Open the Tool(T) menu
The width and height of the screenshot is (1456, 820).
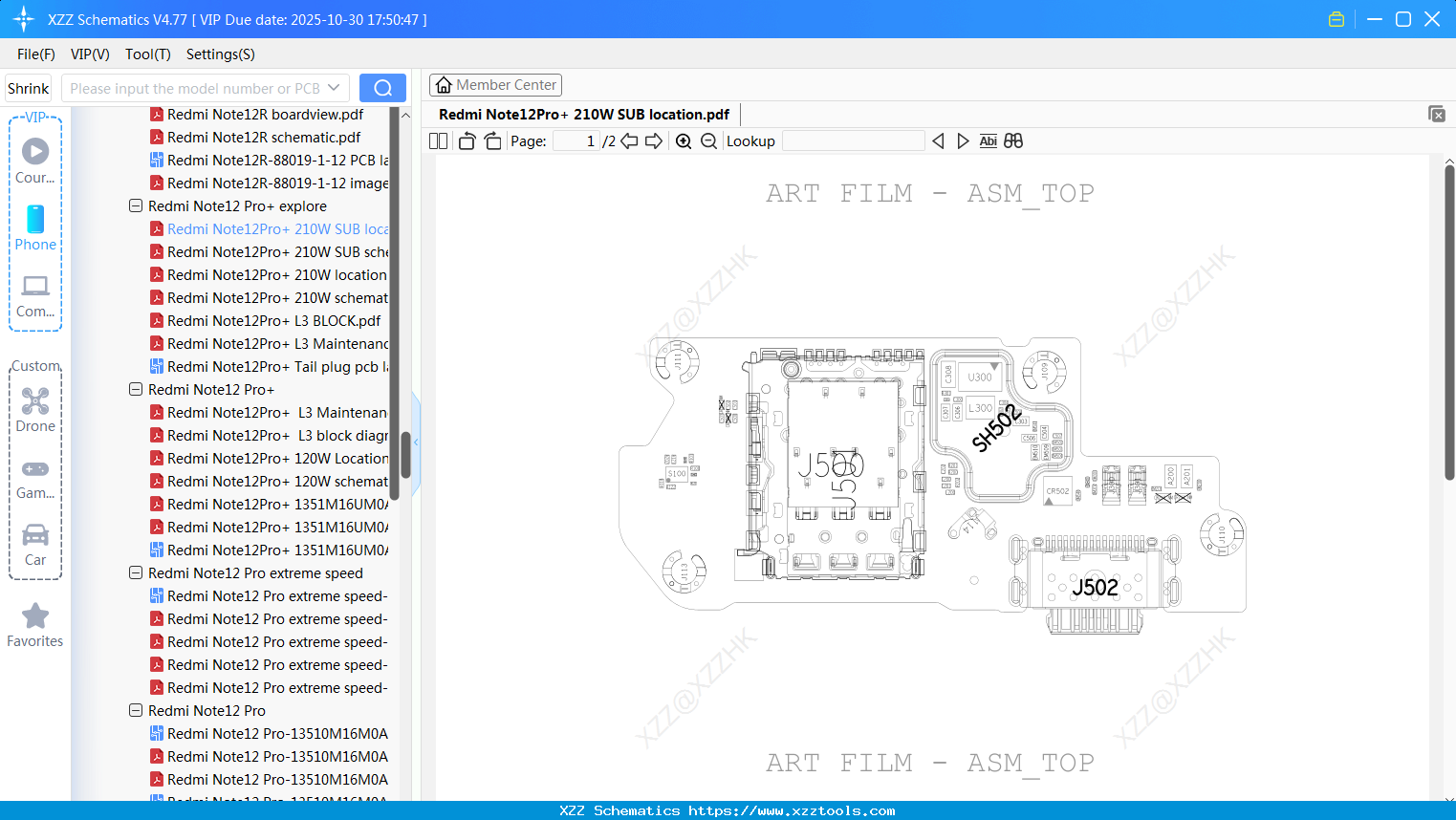[x=148, y=54]
